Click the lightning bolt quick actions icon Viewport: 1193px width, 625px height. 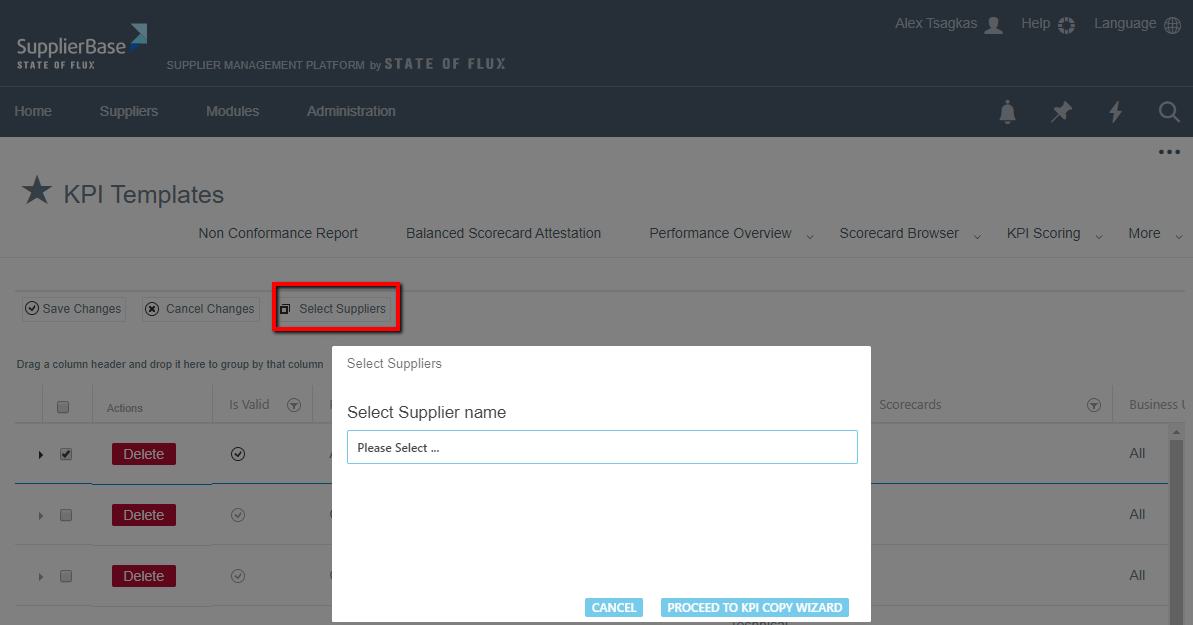[x=1115, y=112]
